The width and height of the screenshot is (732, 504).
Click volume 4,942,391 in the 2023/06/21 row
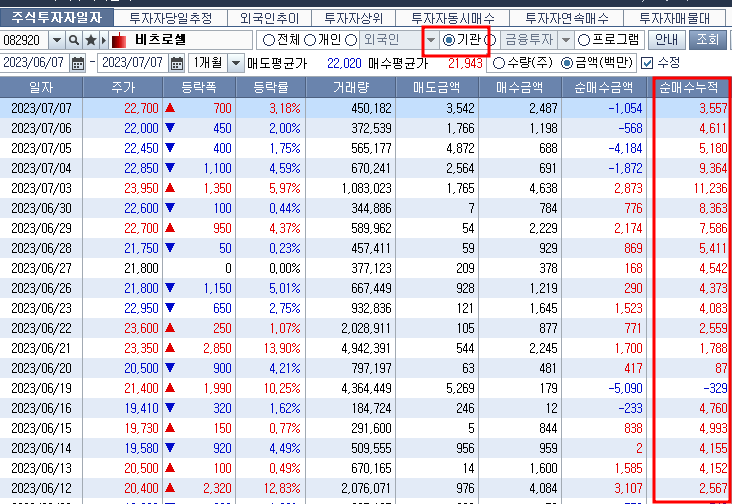tap(366, 349)
